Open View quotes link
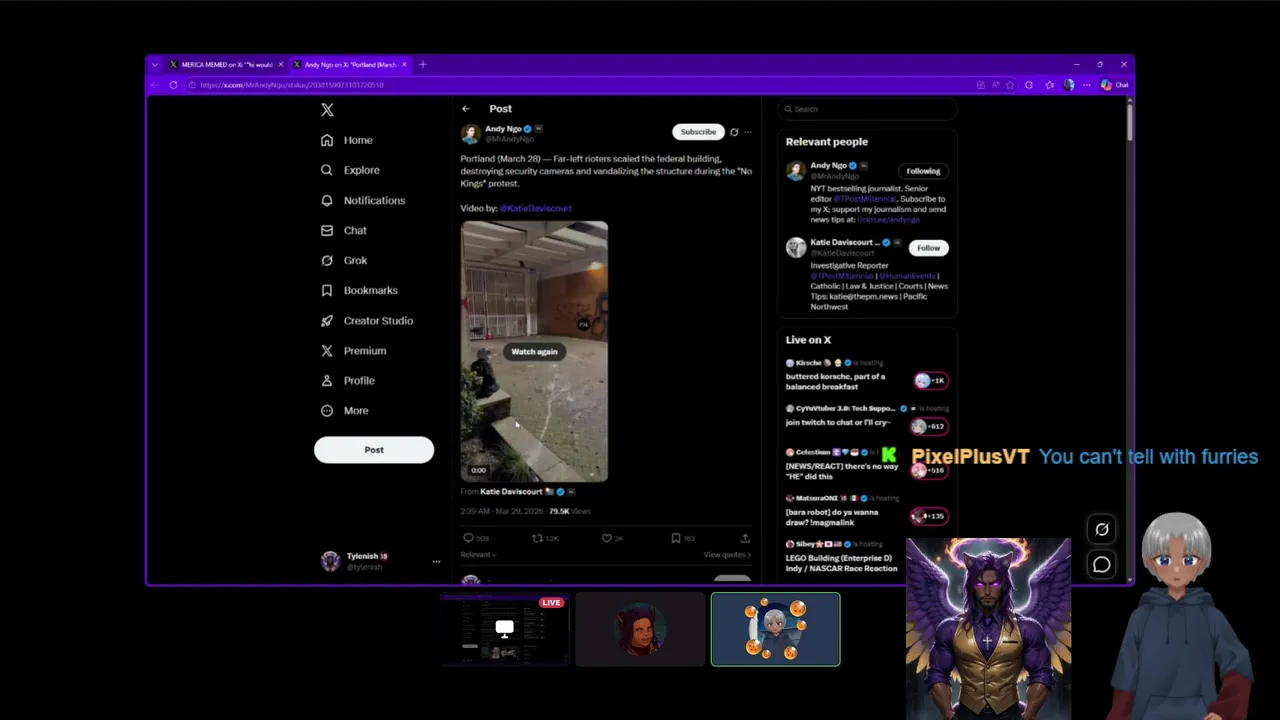The height and width of the screenshot is (720, 1280). [727, 555]
